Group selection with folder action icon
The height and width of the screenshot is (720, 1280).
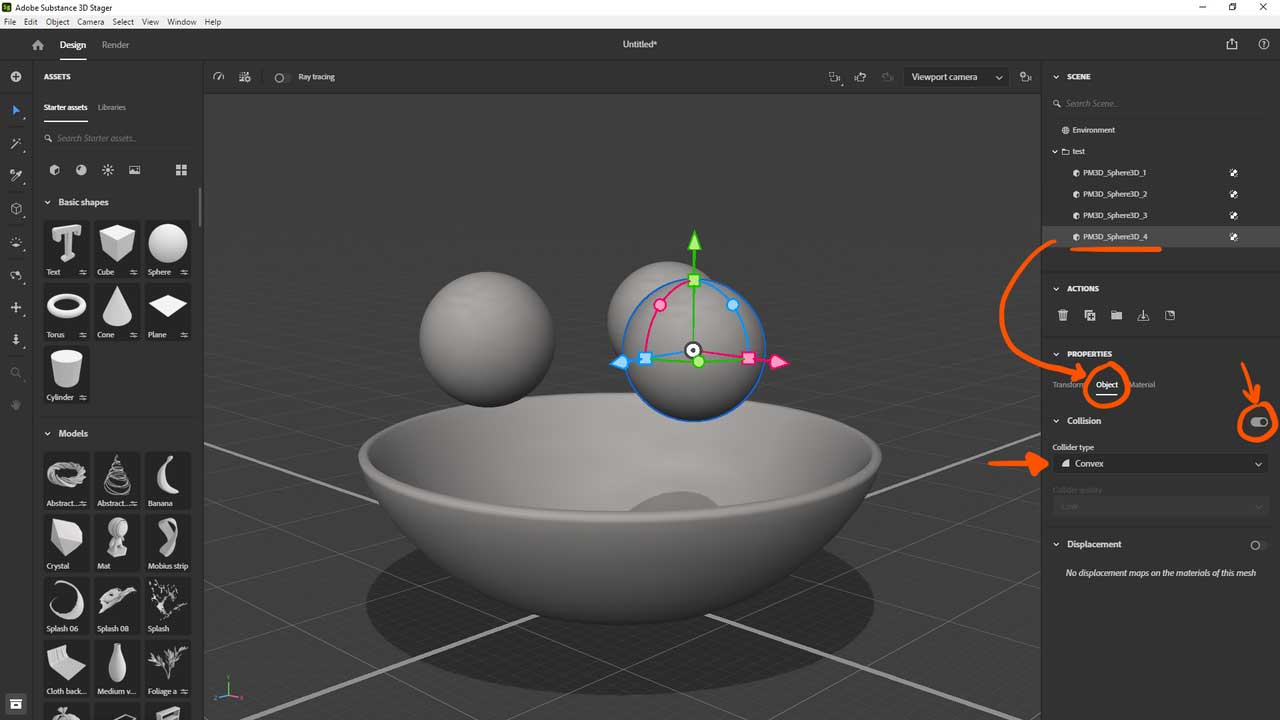click(x=1116, y=315)
